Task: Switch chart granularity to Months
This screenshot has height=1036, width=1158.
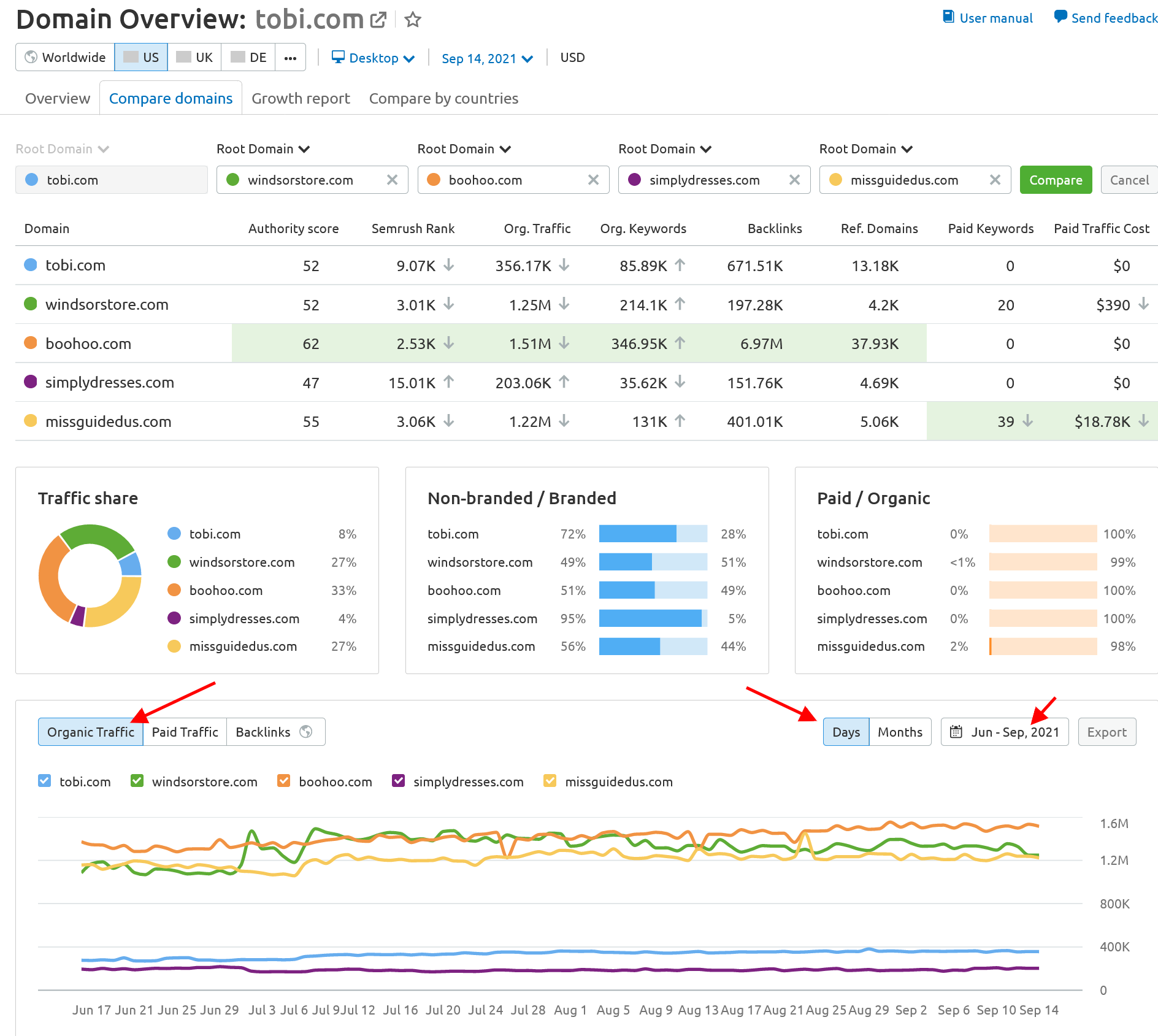Action: (x=900, y=732)
